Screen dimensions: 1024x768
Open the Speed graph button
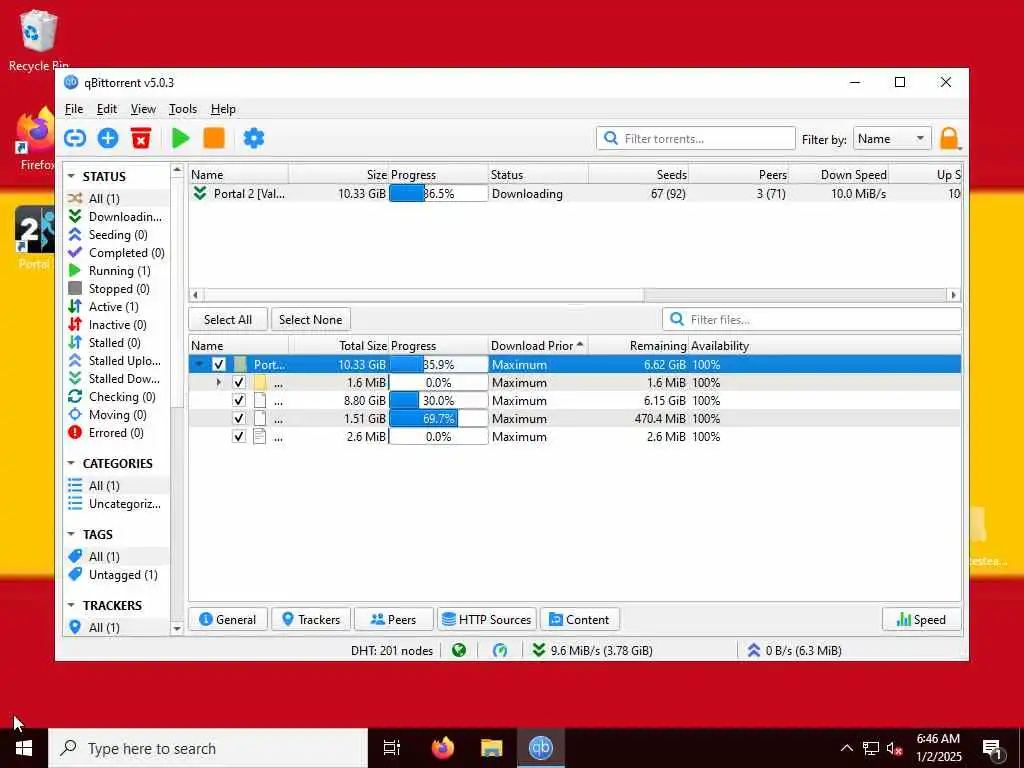pos(921,619)
